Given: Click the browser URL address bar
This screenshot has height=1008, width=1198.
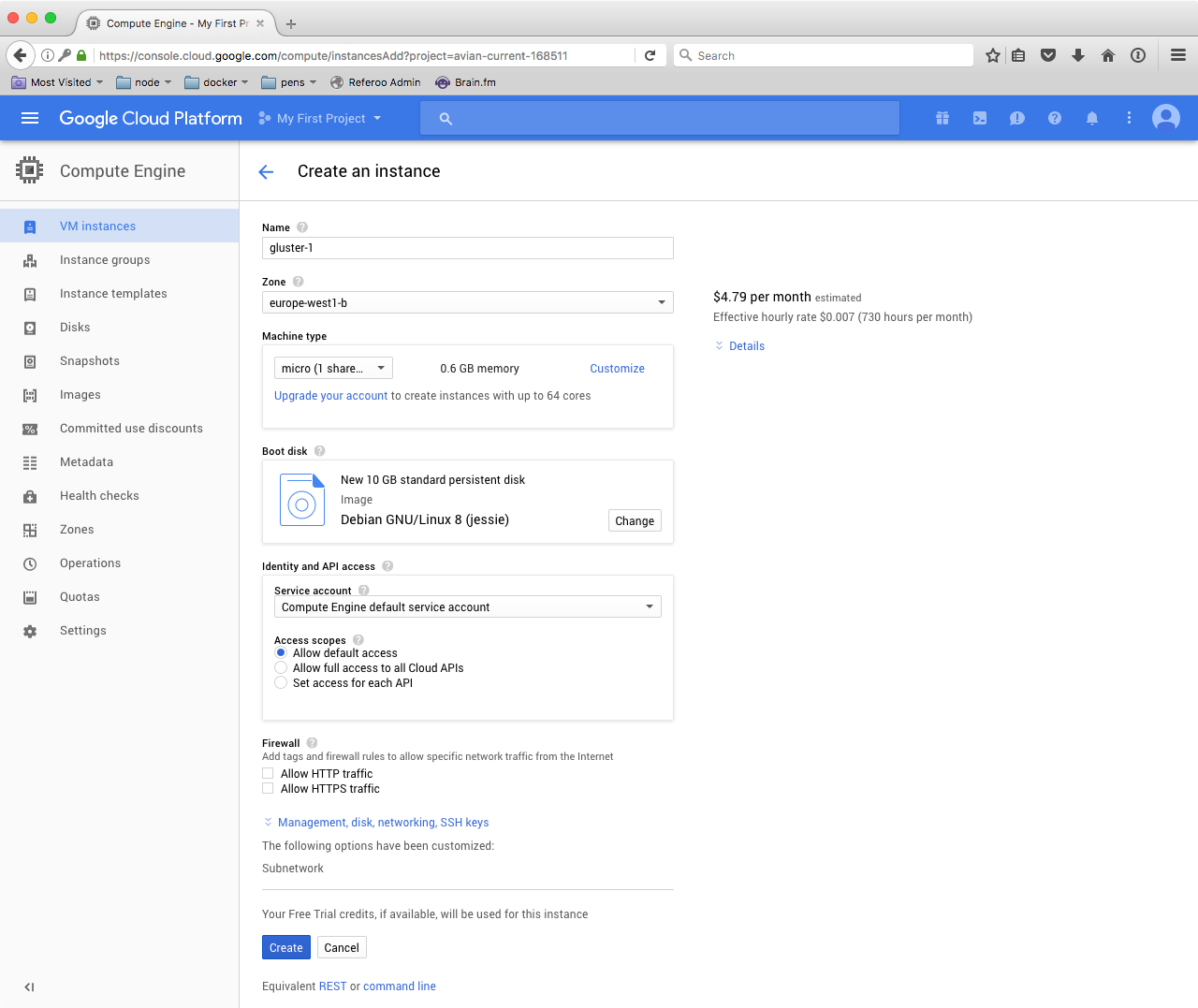Looking at the screenshot, I should (x=365, y=55).
